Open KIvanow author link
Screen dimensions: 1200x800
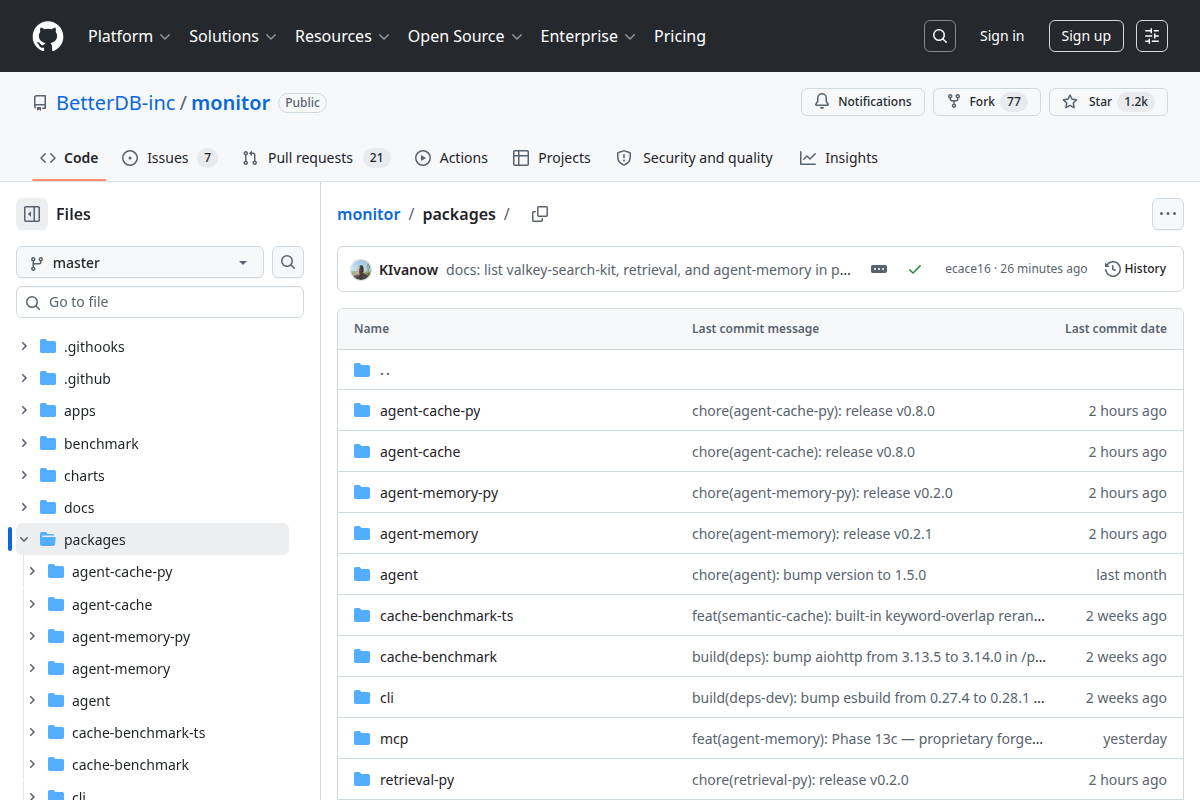click(x=409, y=269)
